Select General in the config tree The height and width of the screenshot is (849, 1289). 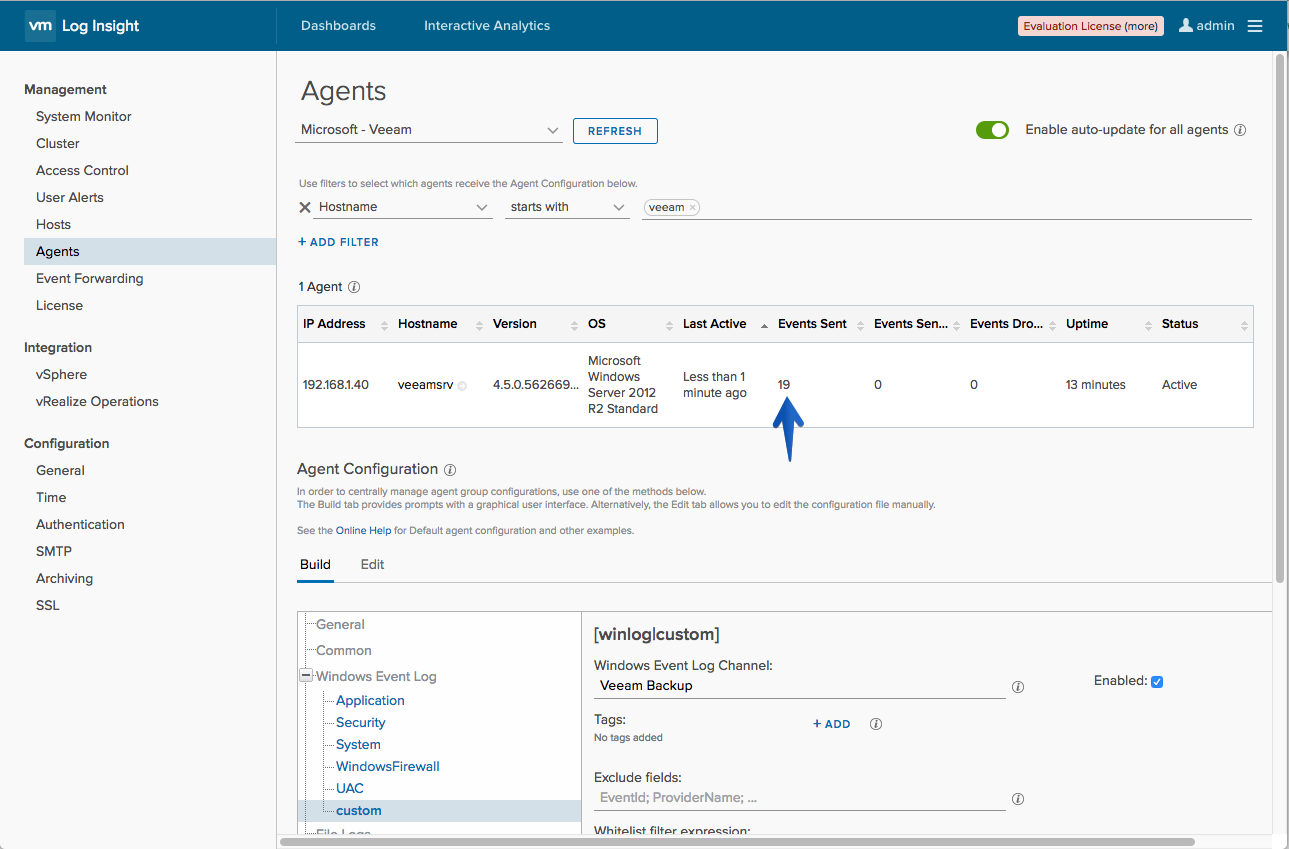(x=340, y=625)
